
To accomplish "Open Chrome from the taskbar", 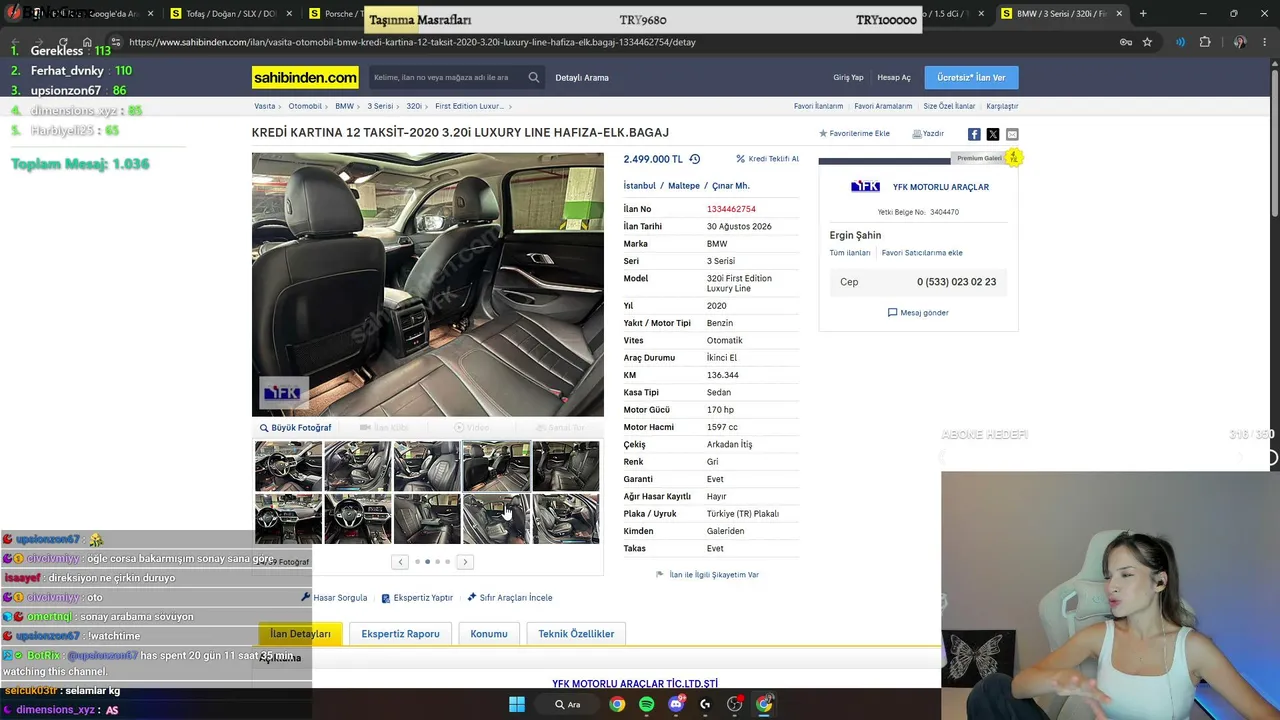I will click(x=617, y=704).
